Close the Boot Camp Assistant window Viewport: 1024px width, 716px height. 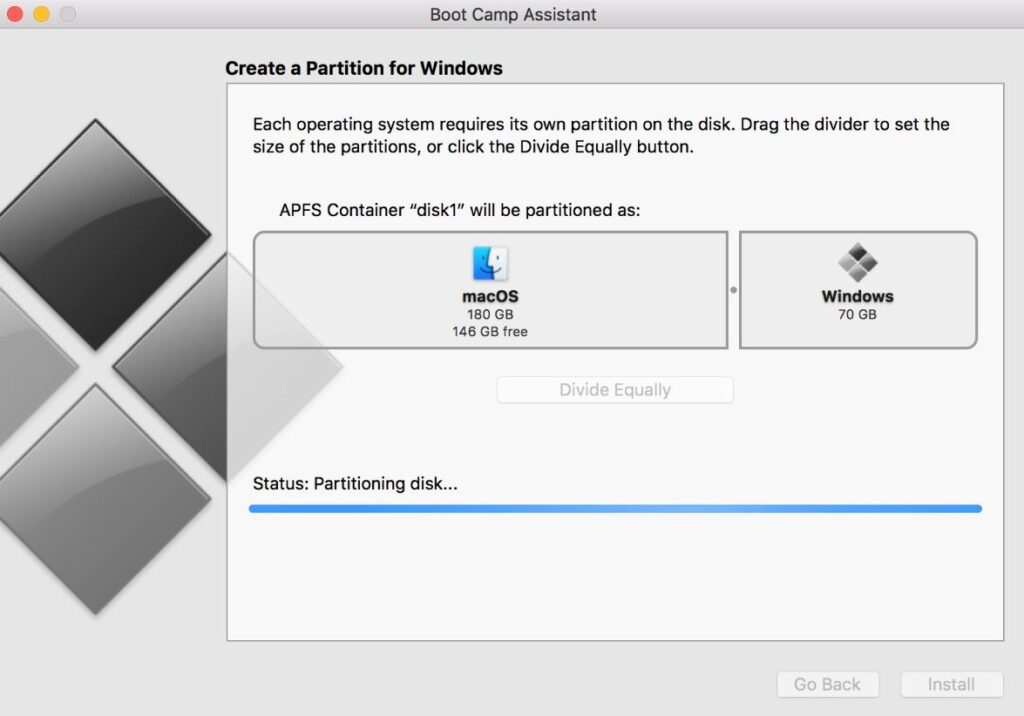pos(14,14)
